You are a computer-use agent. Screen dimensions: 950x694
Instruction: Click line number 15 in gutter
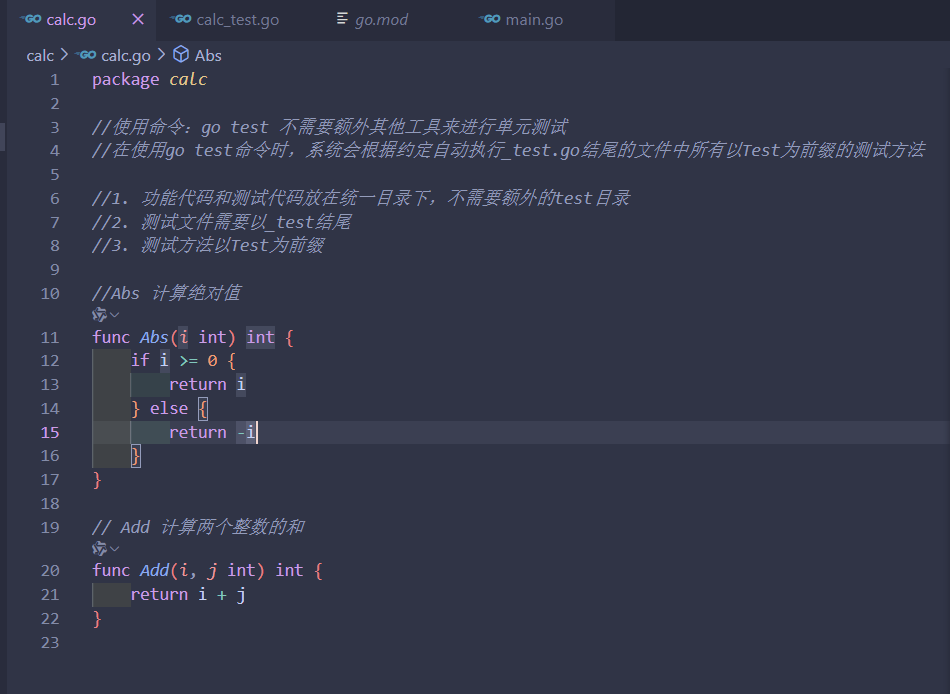click(50, 433)
